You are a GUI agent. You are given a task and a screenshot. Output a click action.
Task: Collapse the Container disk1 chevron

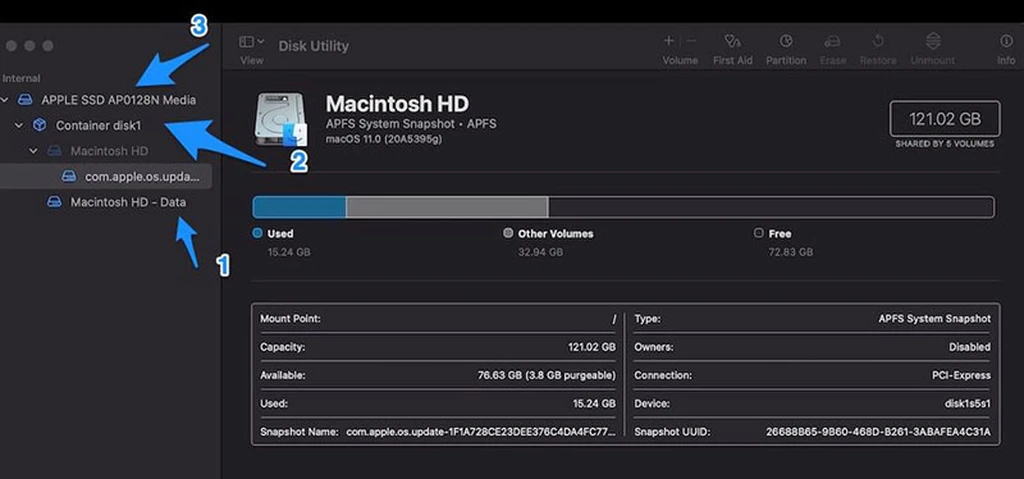coord(18,125)
